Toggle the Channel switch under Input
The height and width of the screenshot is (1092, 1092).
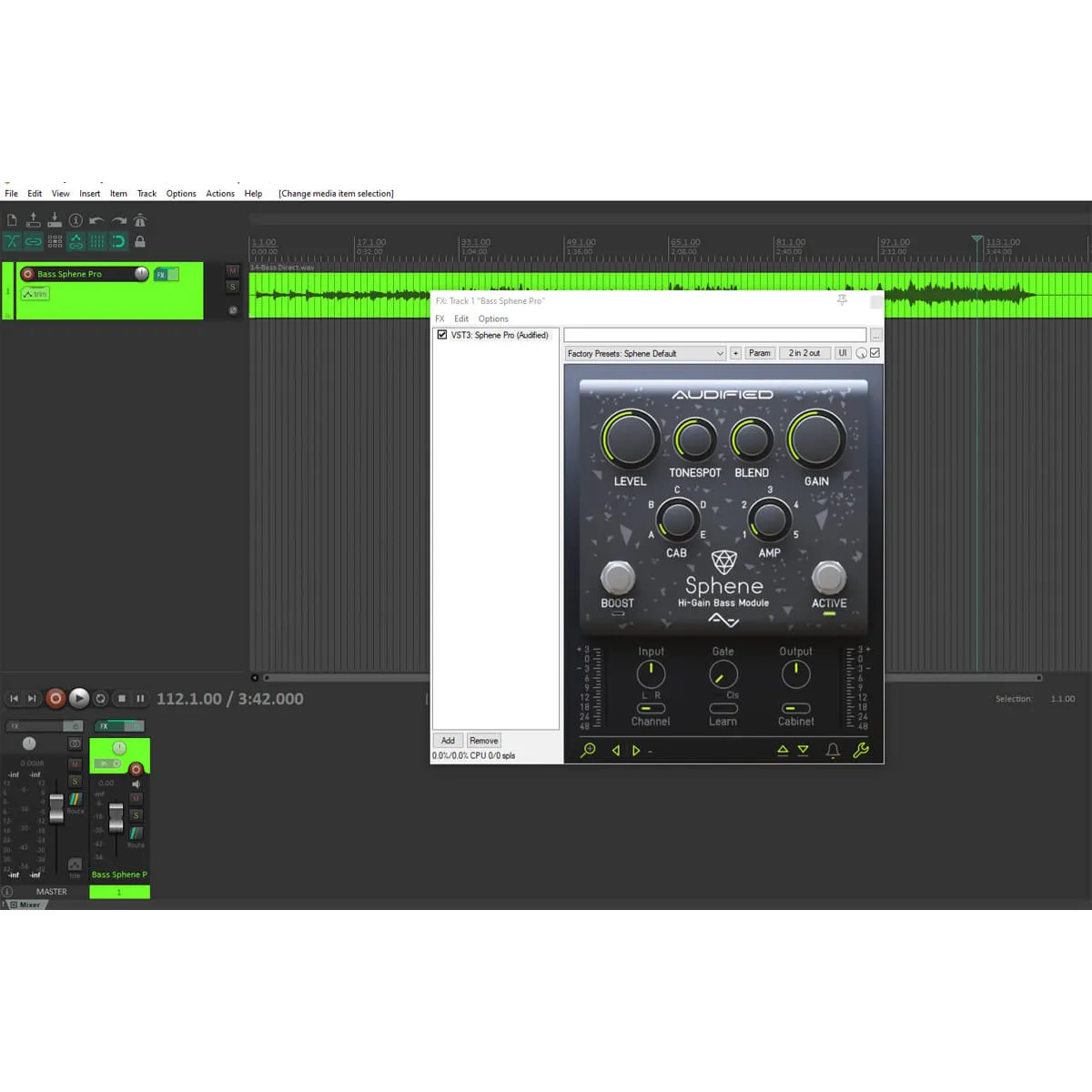(651, 708)
